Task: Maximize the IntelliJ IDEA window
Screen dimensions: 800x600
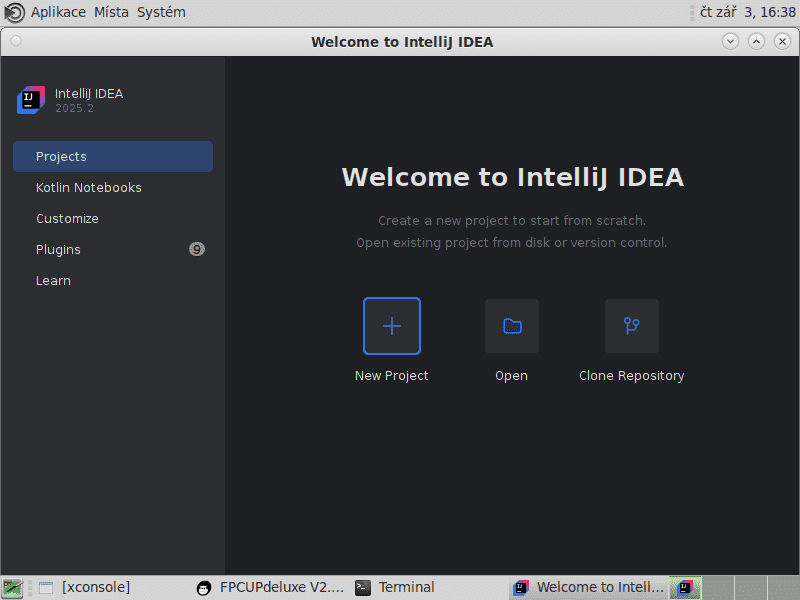Action: coord(756,41)
